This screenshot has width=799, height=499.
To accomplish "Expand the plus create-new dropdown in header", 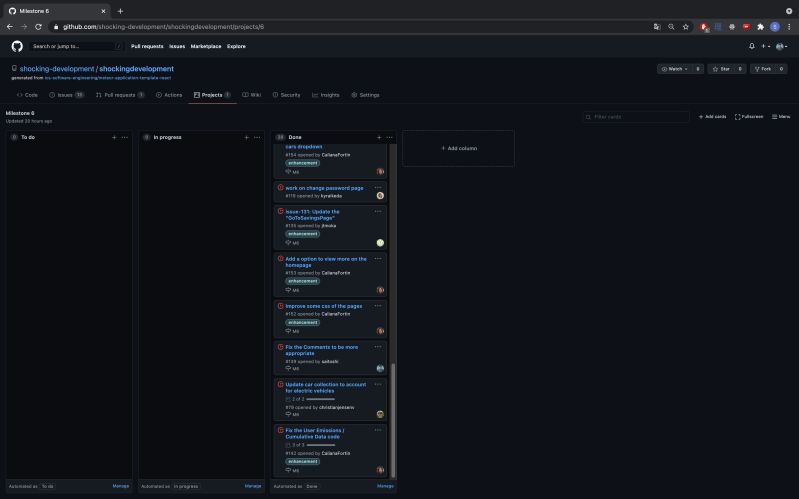I will pyautogui.click(x=765, y=46).
